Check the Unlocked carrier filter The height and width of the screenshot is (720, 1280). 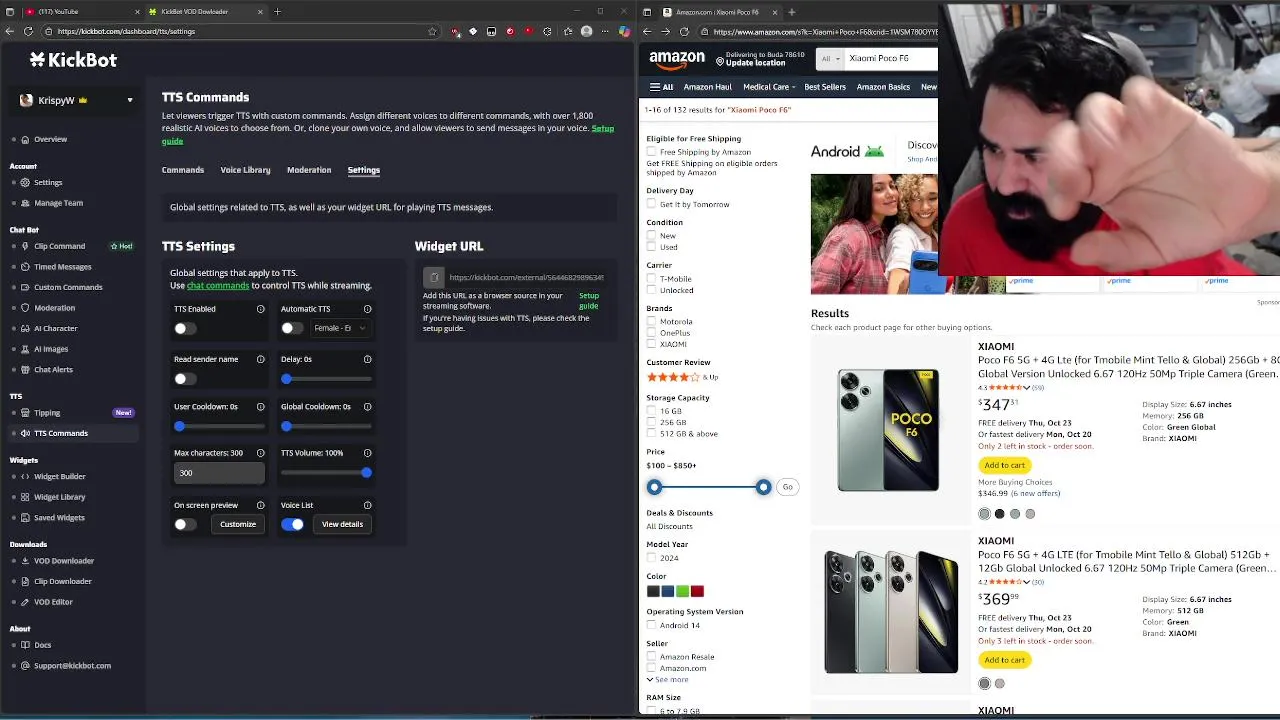pyautogui.click(x=652, y=290)
